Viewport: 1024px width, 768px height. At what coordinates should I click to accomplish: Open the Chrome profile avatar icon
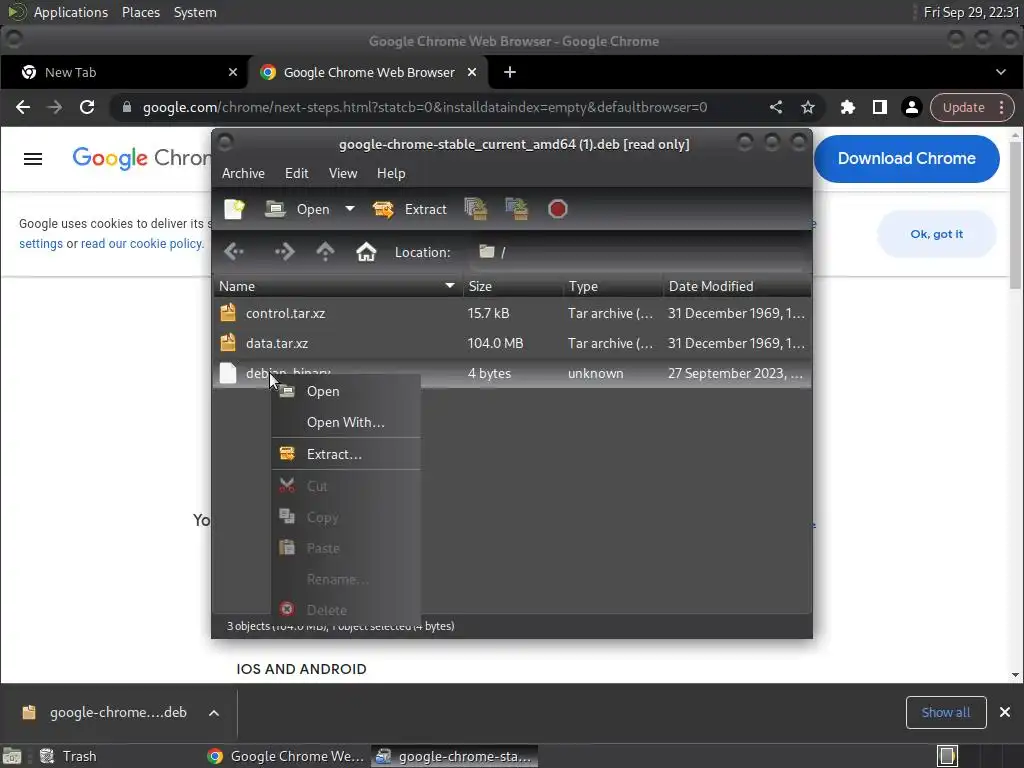[x=912, y=107]
